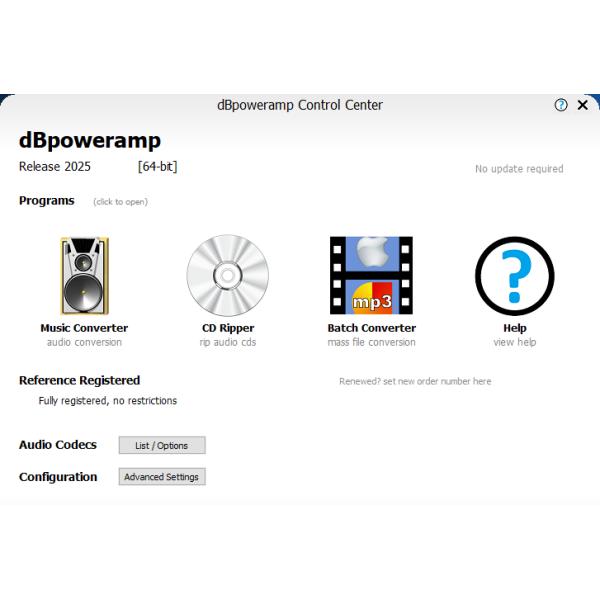Click the 'audio conversion' subtitle text

click(x=84, y=342)
